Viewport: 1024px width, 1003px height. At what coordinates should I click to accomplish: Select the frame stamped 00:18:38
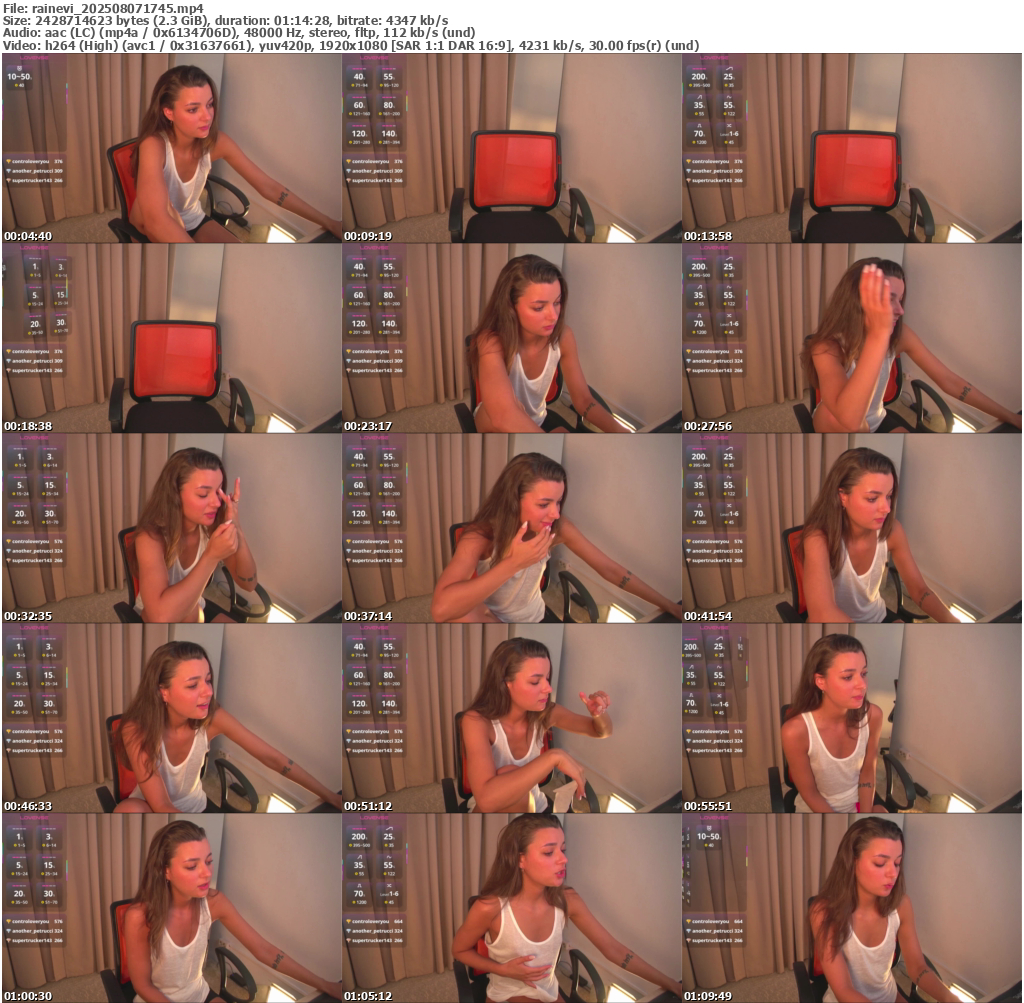tap(172, 338)
